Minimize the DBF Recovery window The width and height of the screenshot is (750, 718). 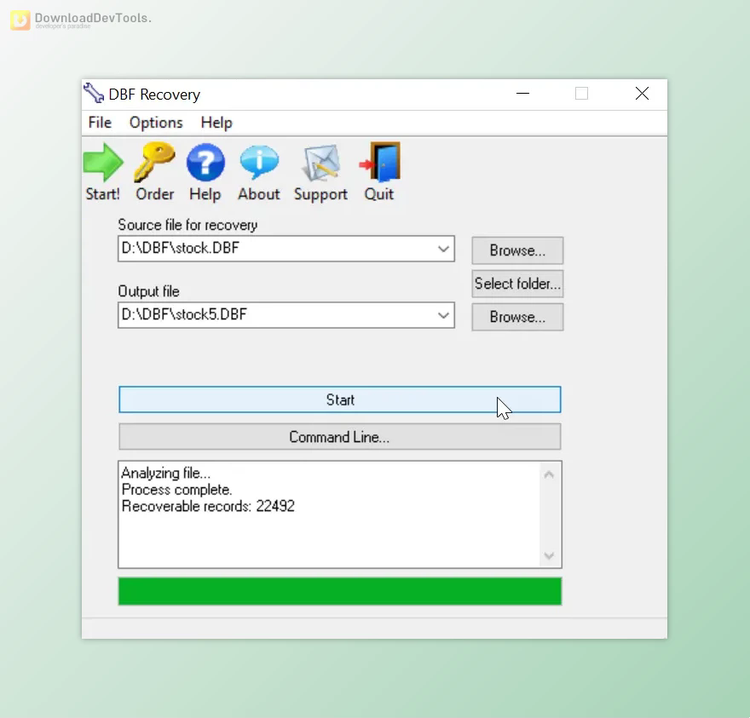tap(523, 93)
